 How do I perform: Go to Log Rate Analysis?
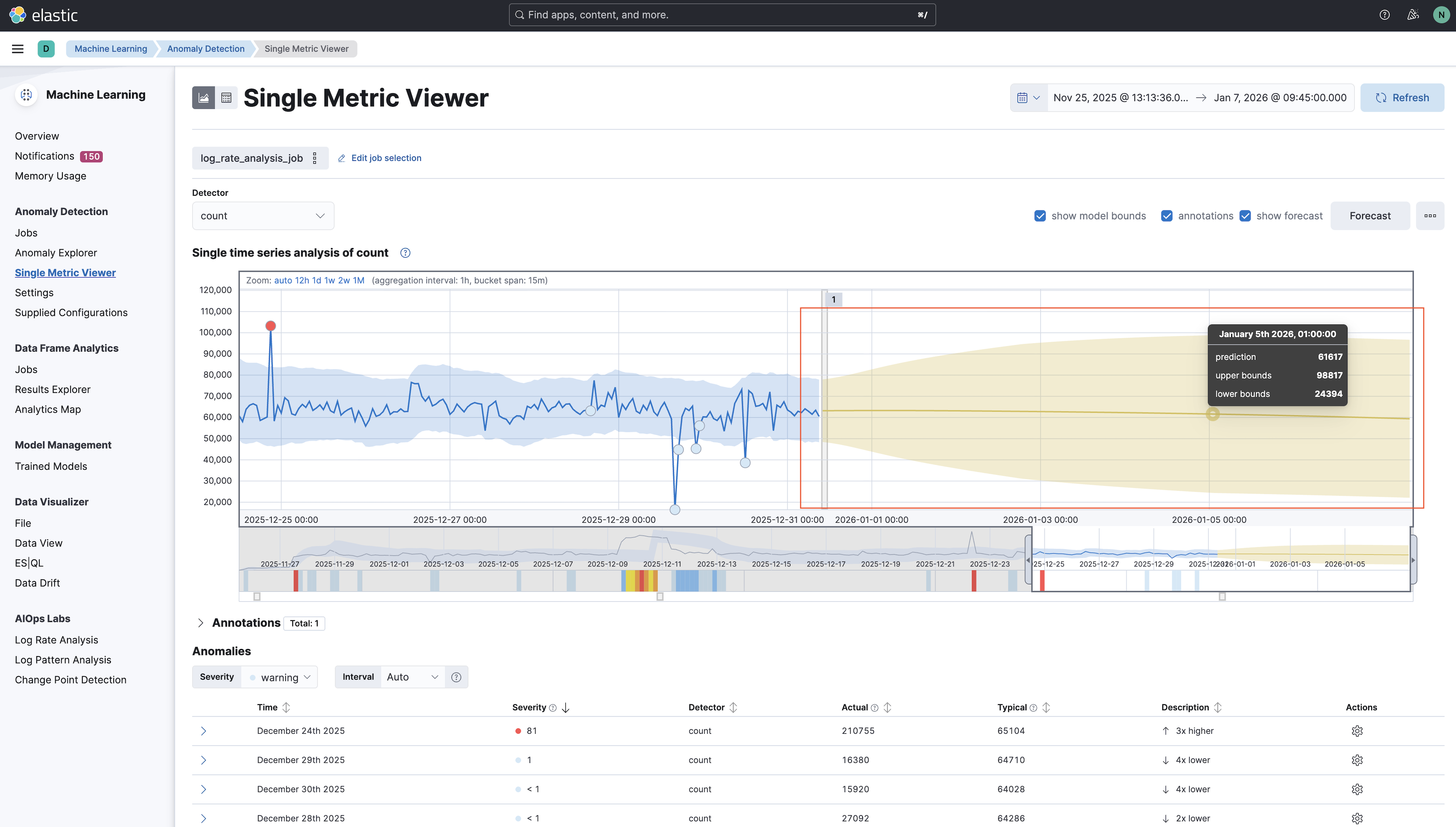click(56, 640)
